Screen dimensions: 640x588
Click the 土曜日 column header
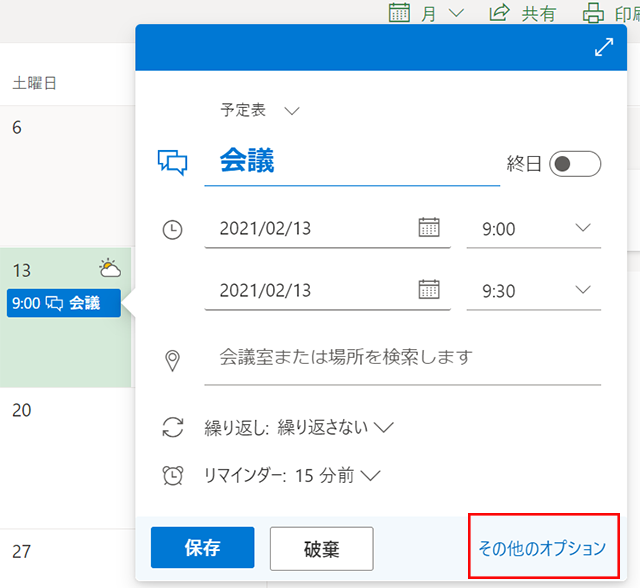coord(34,83)
